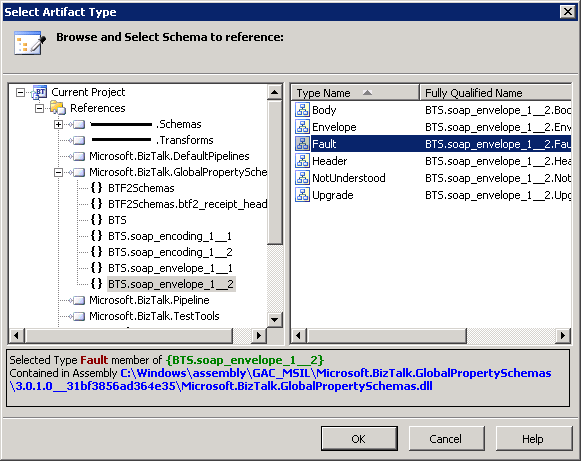The height and width of the screenshot is (461, 581).
Task: Select the Body type row
Action: tap(432, 110)
